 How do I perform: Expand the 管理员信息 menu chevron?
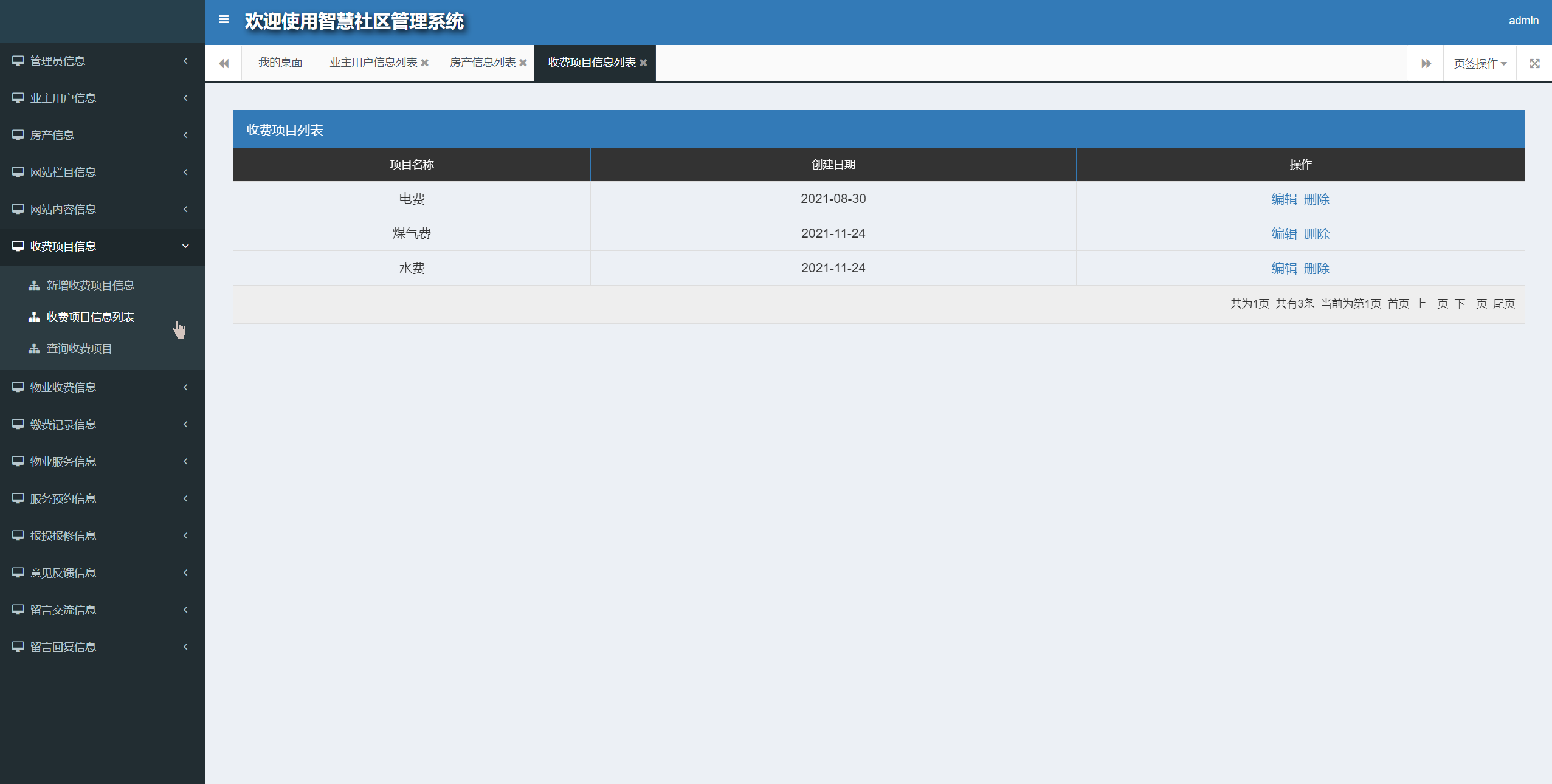click(185, 61)
